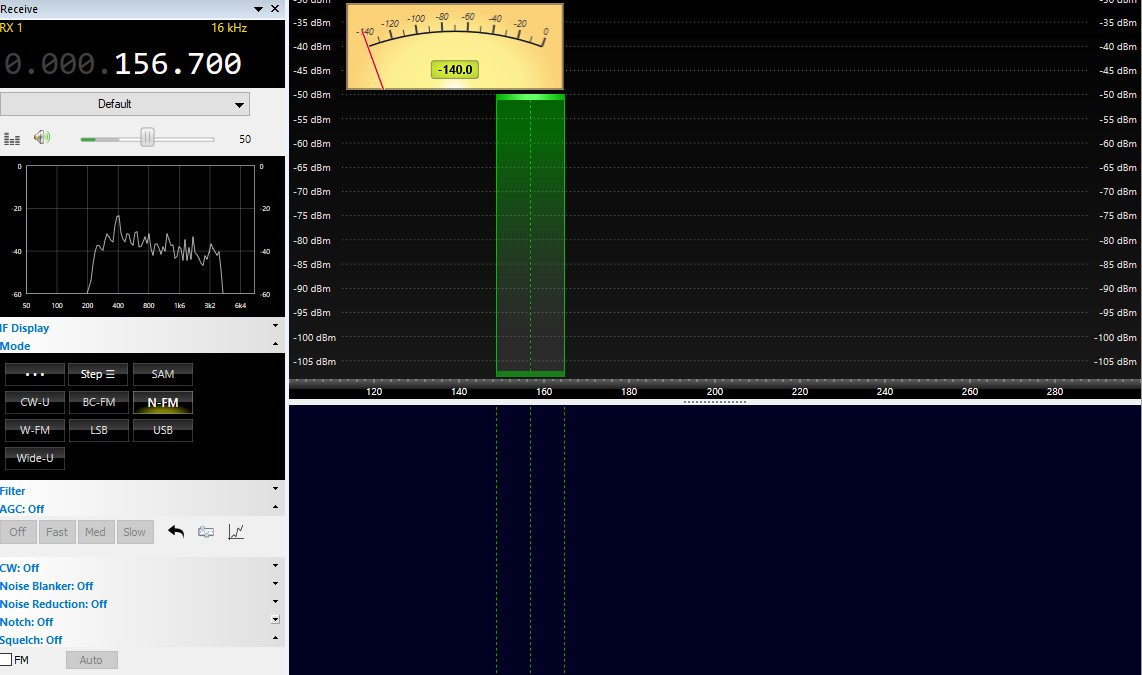Click the S-meter signal strength gauge

[x=455, y=47]
